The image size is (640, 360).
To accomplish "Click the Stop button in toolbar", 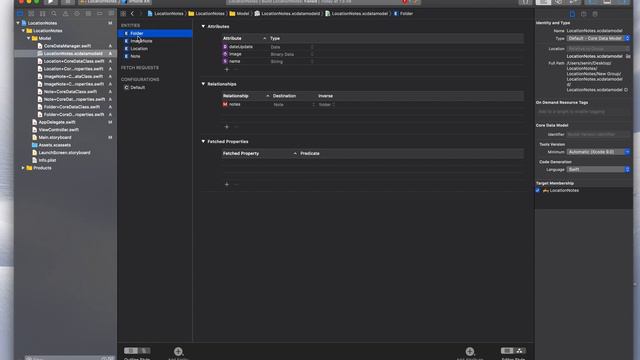I will [68, 2].
